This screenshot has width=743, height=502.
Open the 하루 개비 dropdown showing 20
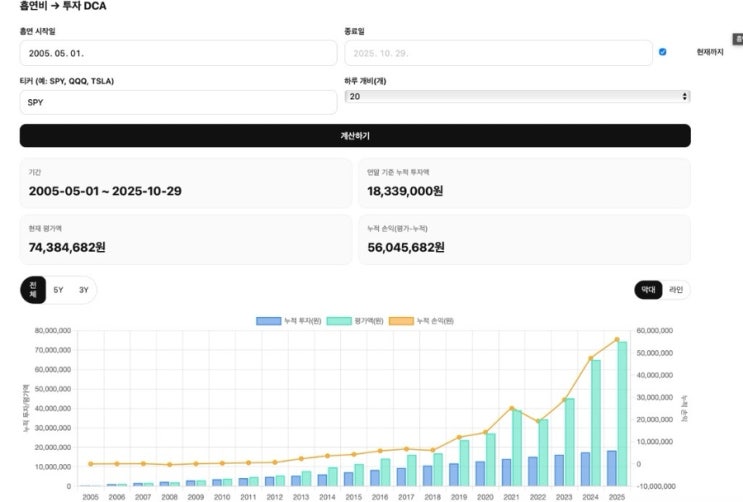pos(517,96)
